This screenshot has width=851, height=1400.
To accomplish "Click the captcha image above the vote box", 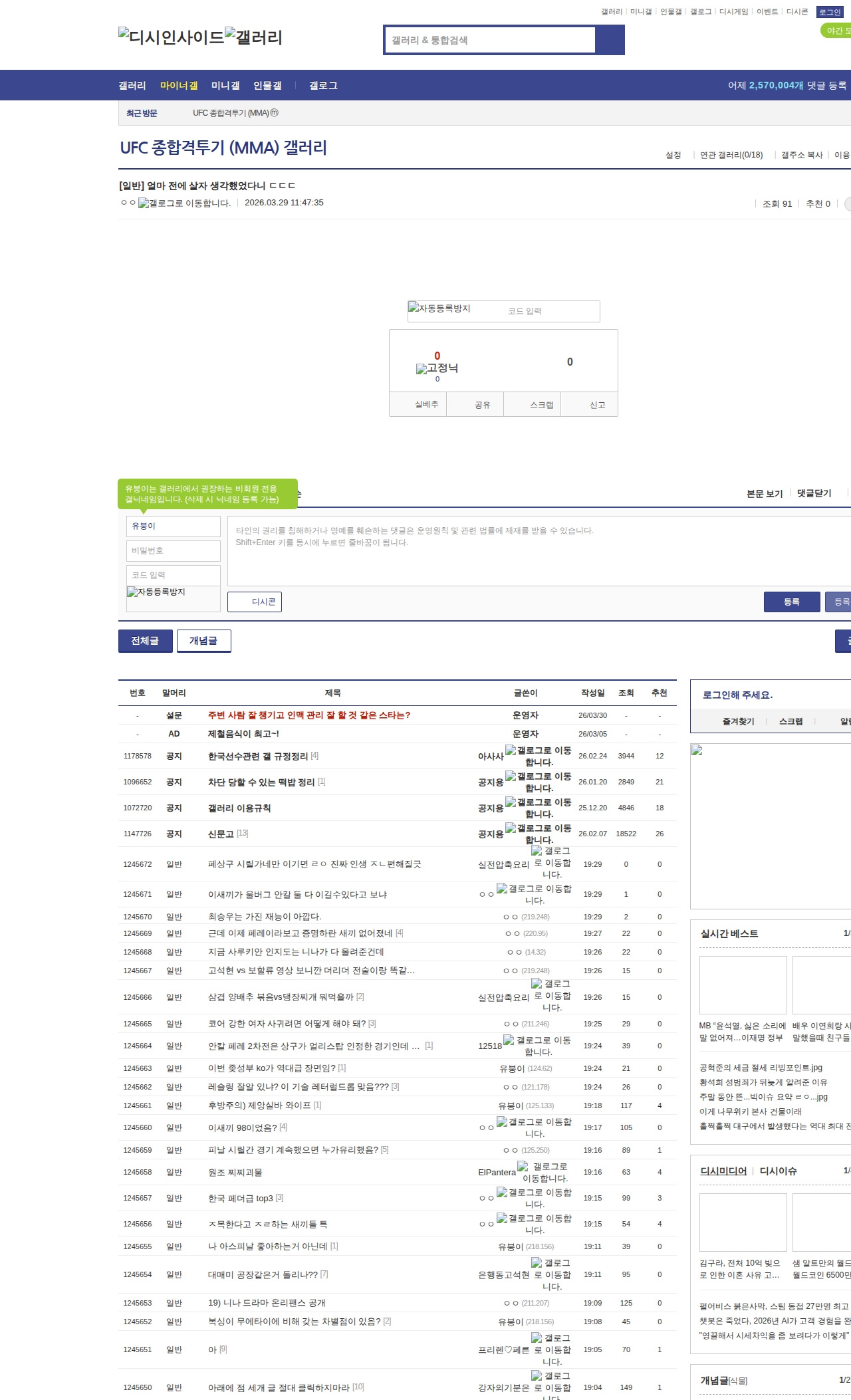I will pos(439,309).
